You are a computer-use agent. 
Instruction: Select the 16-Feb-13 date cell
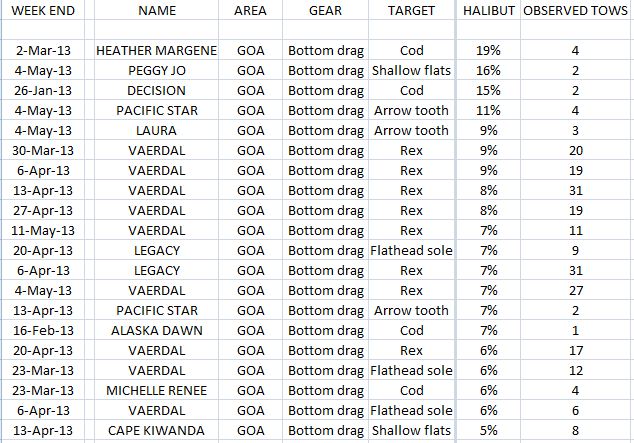tap(43, 331)
